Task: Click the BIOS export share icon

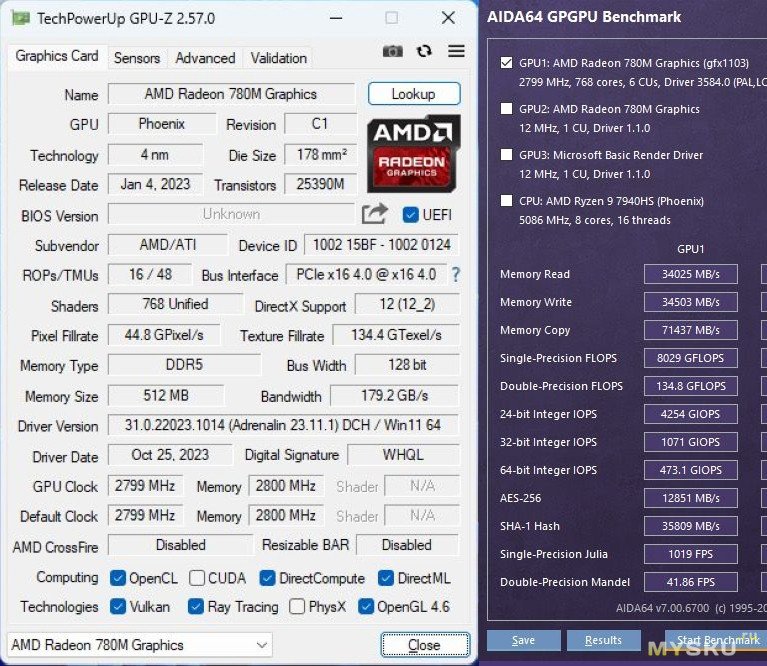Action: click(374, 214)
